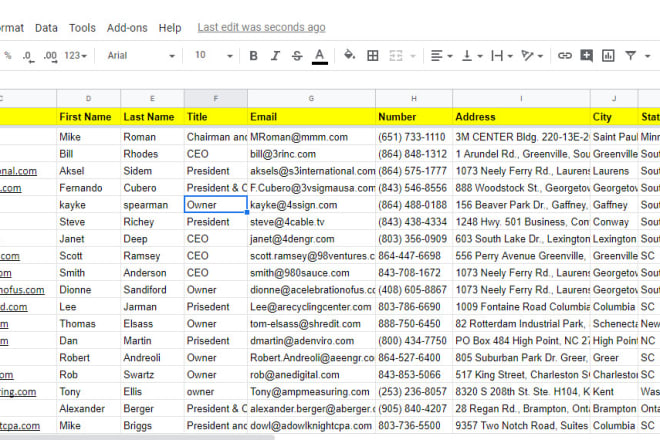Click the vertical align icon
Viewport: 660px width, 440px height.
[x=467, y=56]
